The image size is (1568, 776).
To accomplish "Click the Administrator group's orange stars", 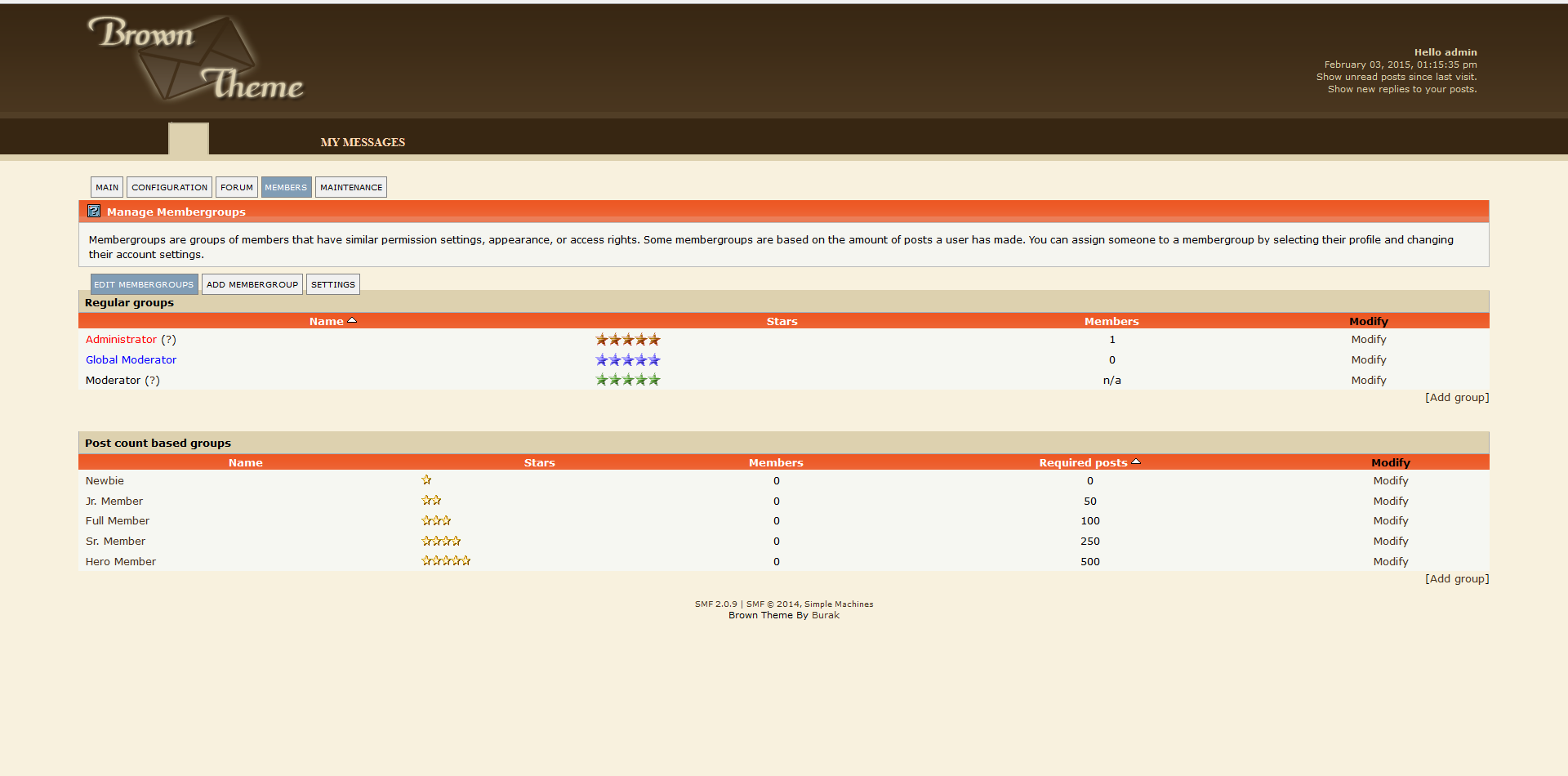I will click(x=627, y=340).
